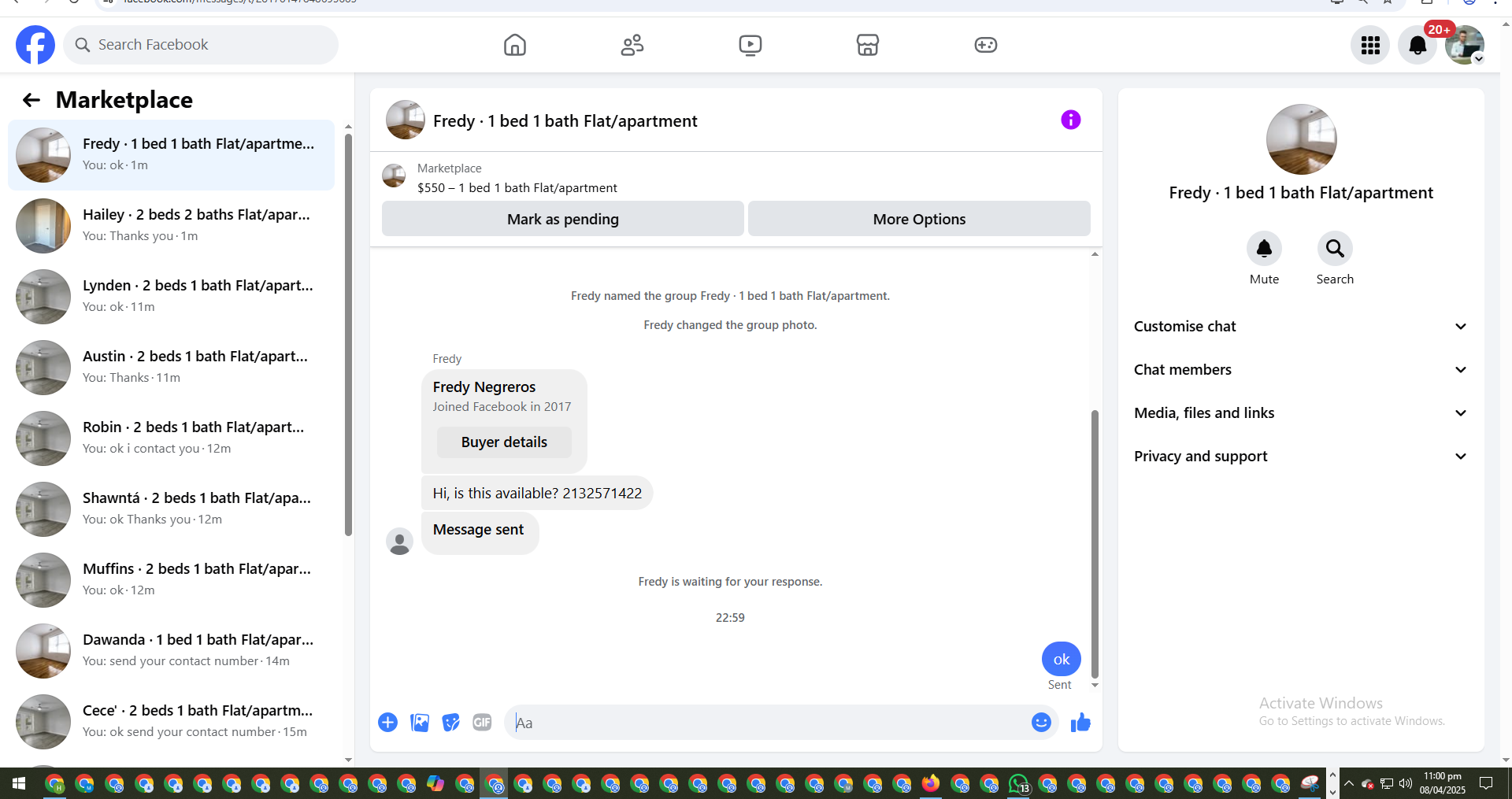Attach a photo with the image icon
The width and height of the screenshot is (1512, 799).
click(420, 722)
